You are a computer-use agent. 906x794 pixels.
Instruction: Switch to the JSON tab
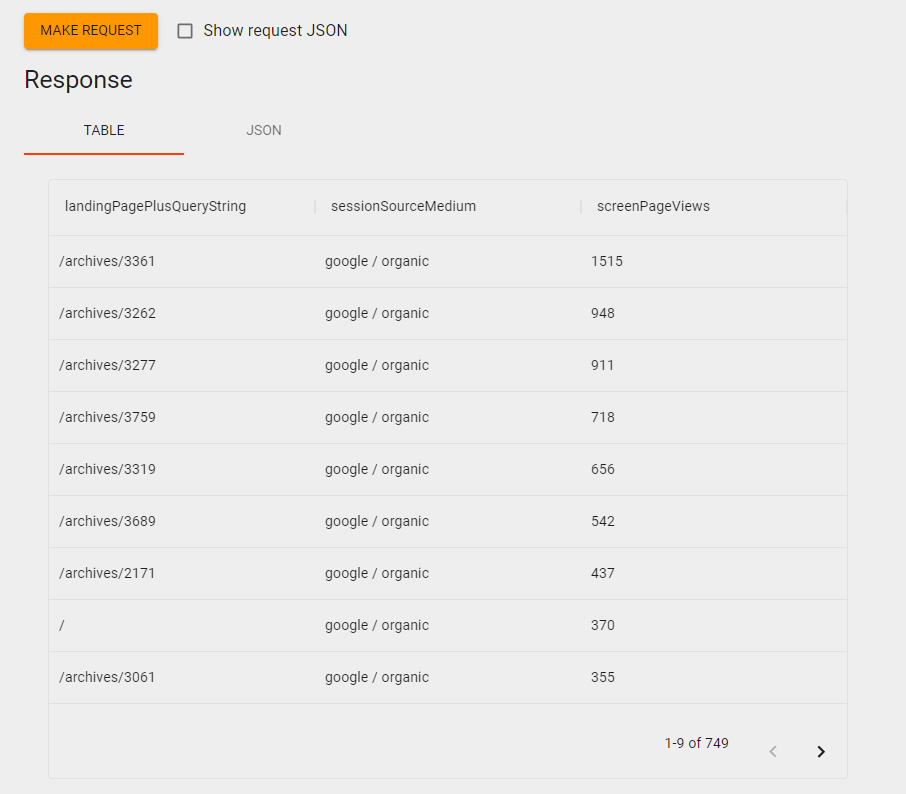click(x=263, y=131)
